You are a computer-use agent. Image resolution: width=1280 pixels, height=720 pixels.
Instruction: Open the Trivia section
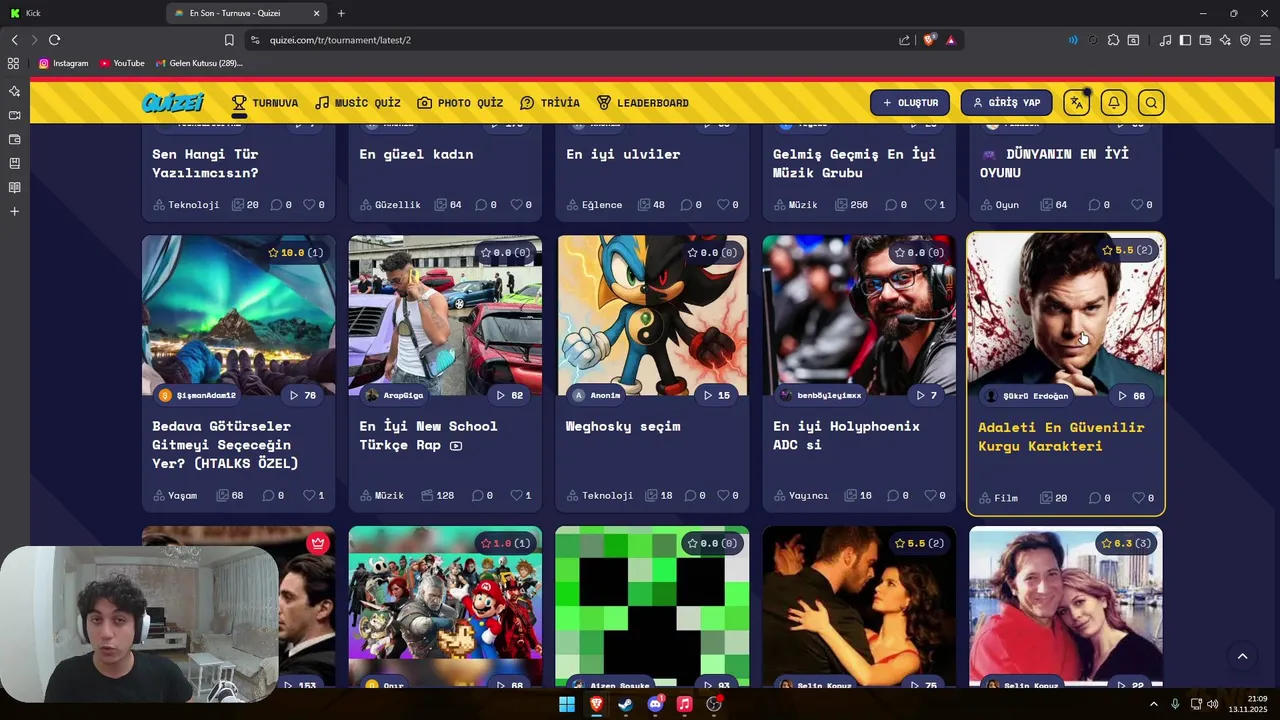[550, 103]
